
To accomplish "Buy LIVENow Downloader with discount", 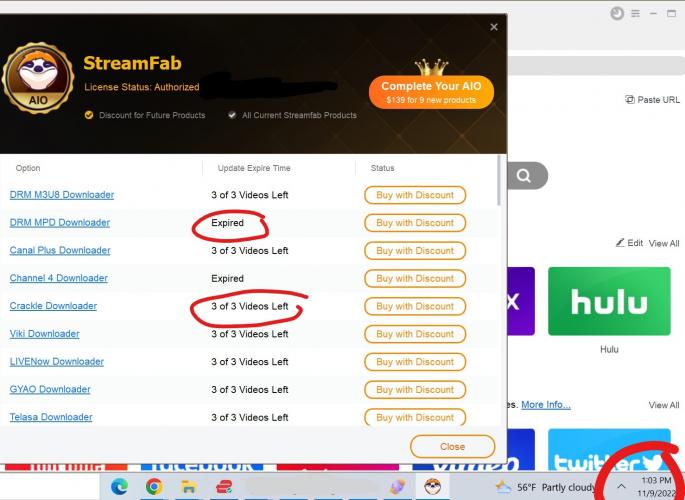I will click(x=415, y=362).
